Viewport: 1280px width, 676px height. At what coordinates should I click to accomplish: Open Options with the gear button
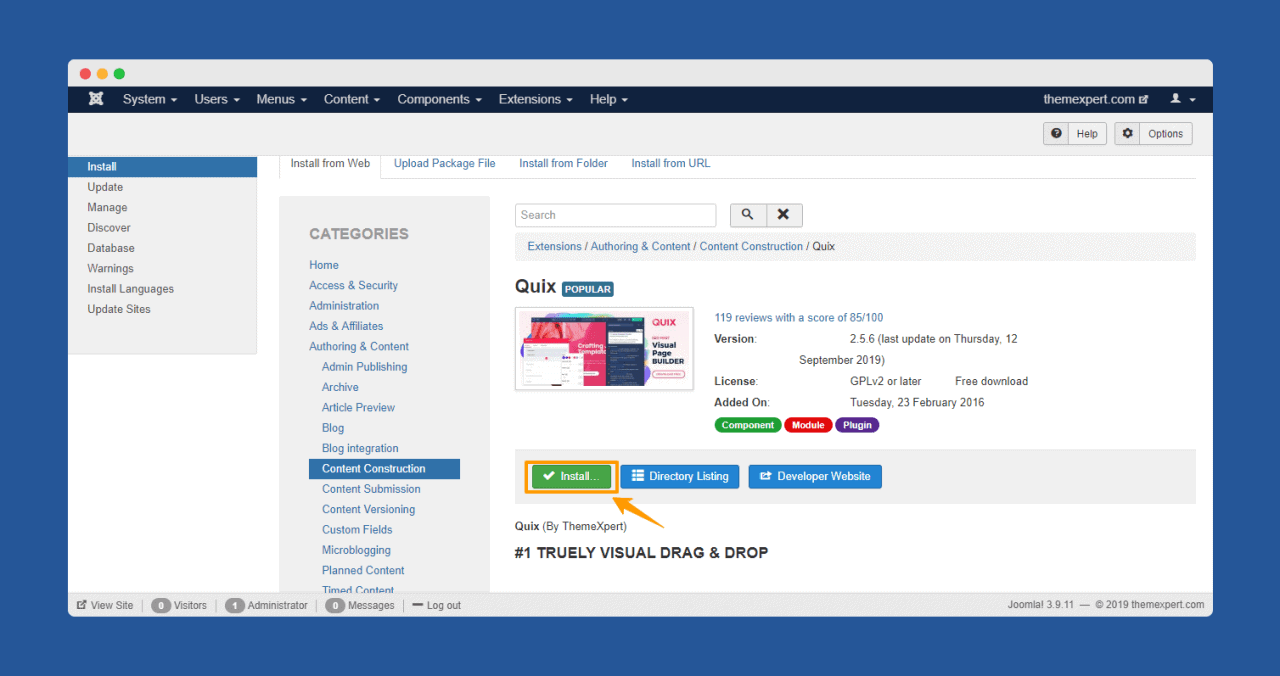[1154, 134]
